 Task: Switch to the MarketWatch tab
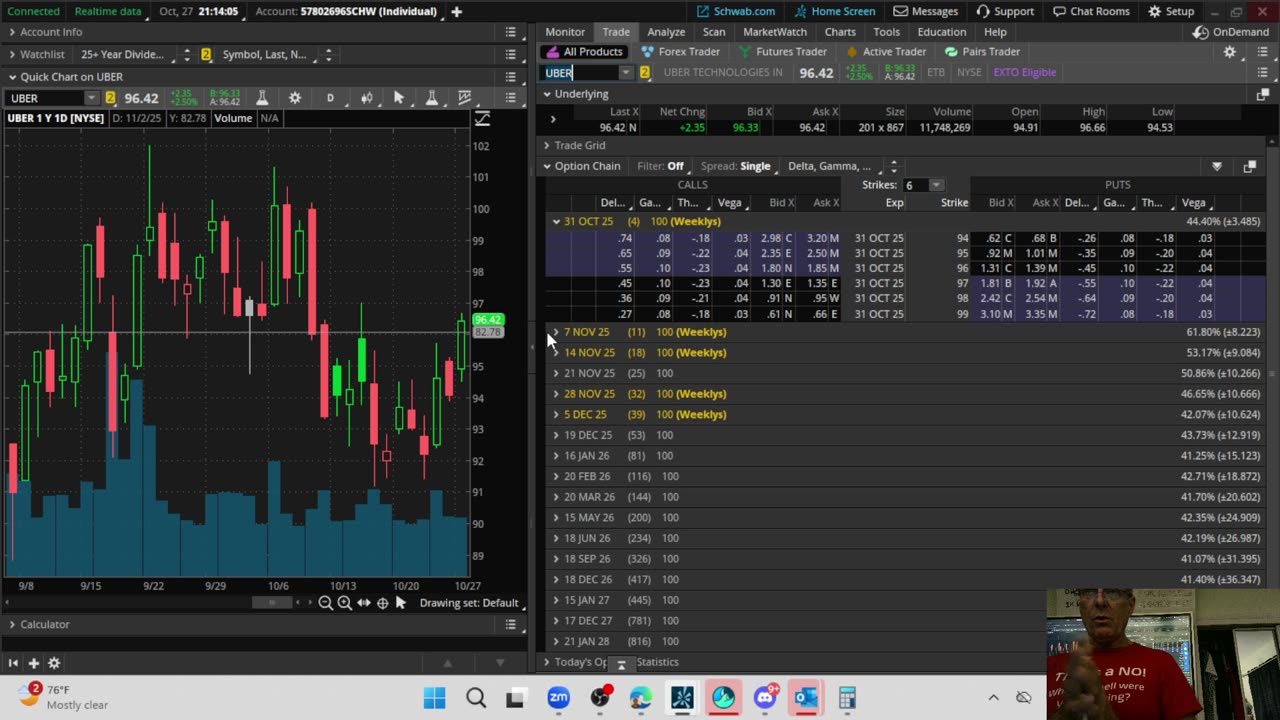click(x=775, y=32)
